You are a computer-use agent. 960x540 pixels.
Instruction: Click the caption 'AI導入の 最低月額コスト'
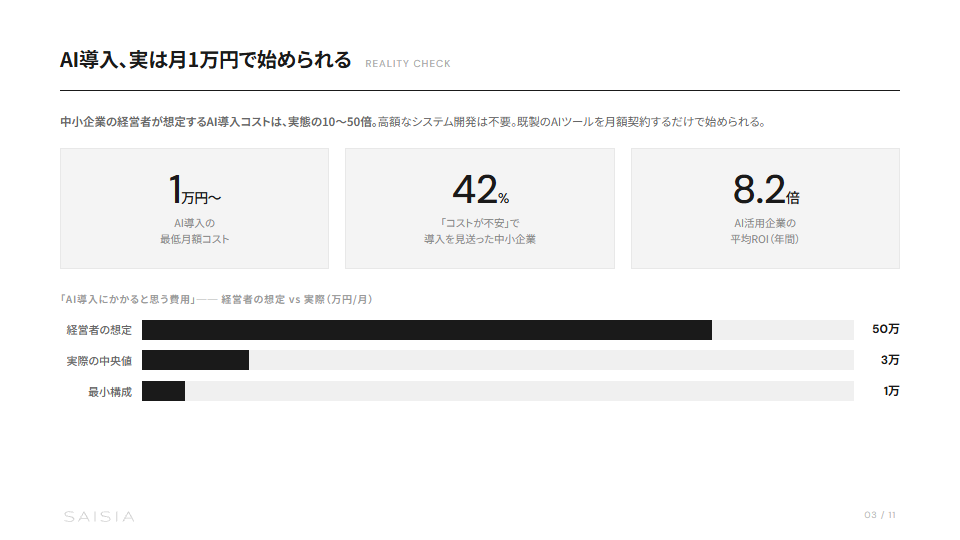click(x=195, y=231)
